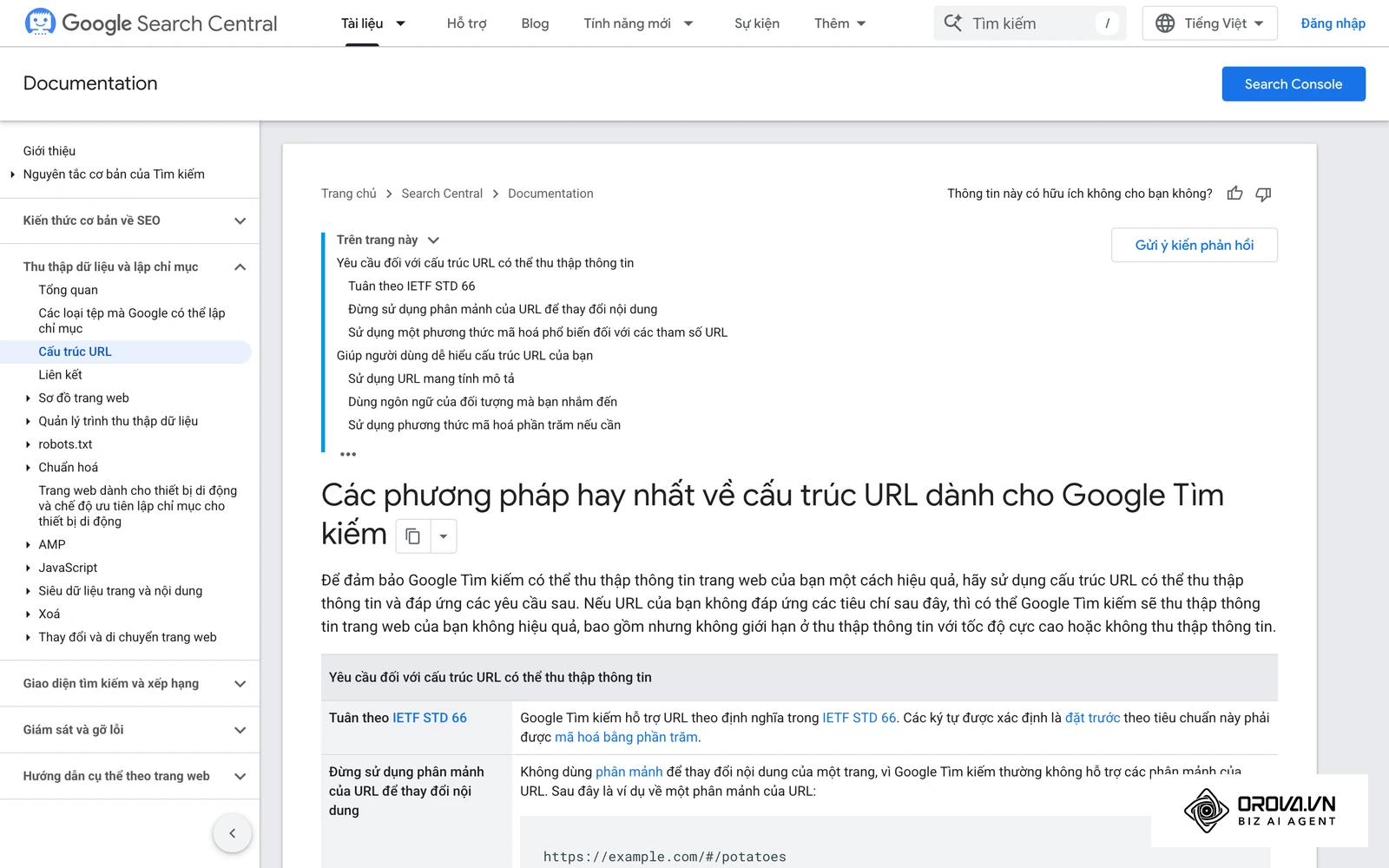Open đặt trước link in table

tap(1092, 718)
